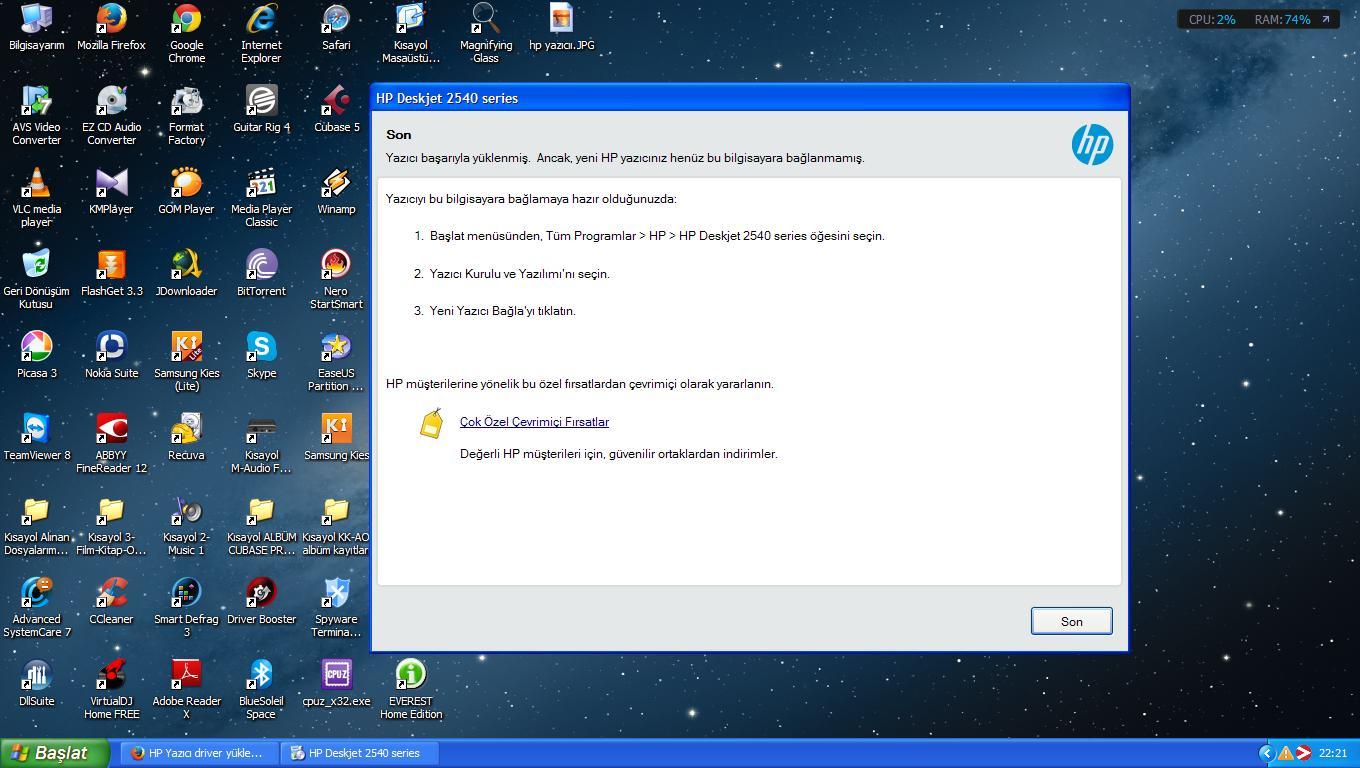Select the Kısayol 2-Music 1 shortcut
This screenshot has width=1360, height=768.
[186, 525]
